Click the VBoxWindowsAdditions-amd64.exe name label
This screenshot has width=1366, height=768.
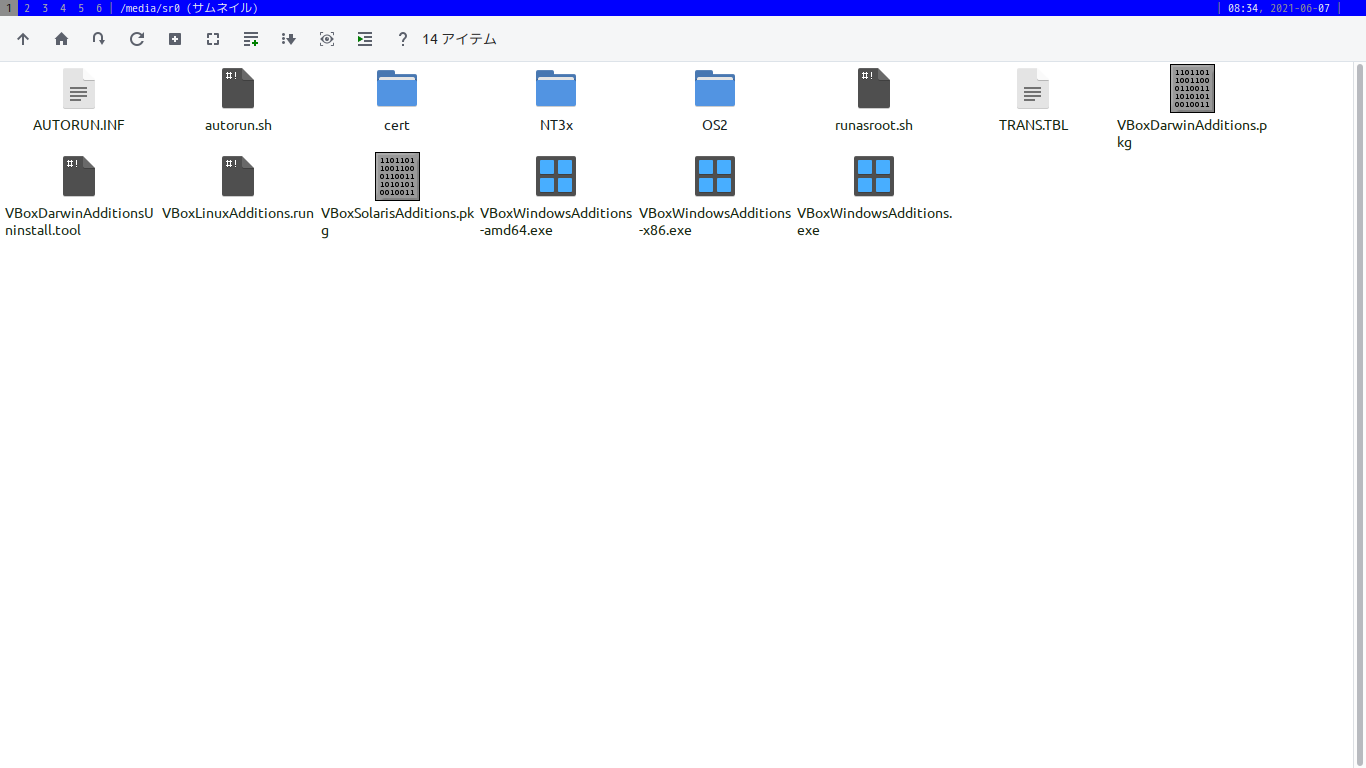coord(556,222)
